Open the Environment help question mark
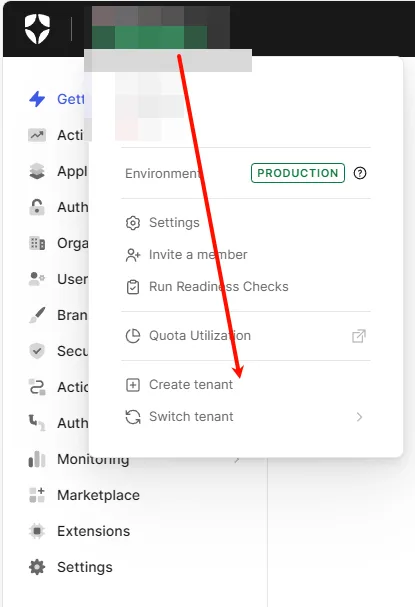 pos(360,173)
